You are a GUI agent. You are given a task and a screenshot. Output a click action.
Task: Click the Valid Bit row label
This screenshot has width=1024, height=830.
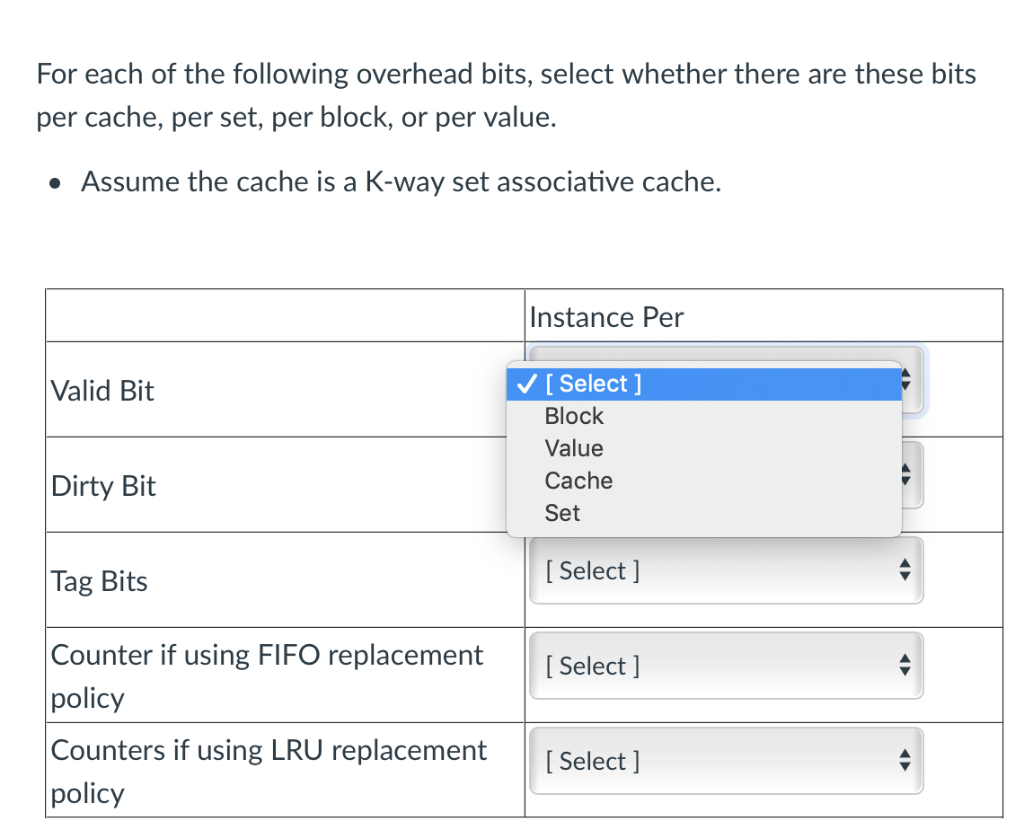(102, 391)
